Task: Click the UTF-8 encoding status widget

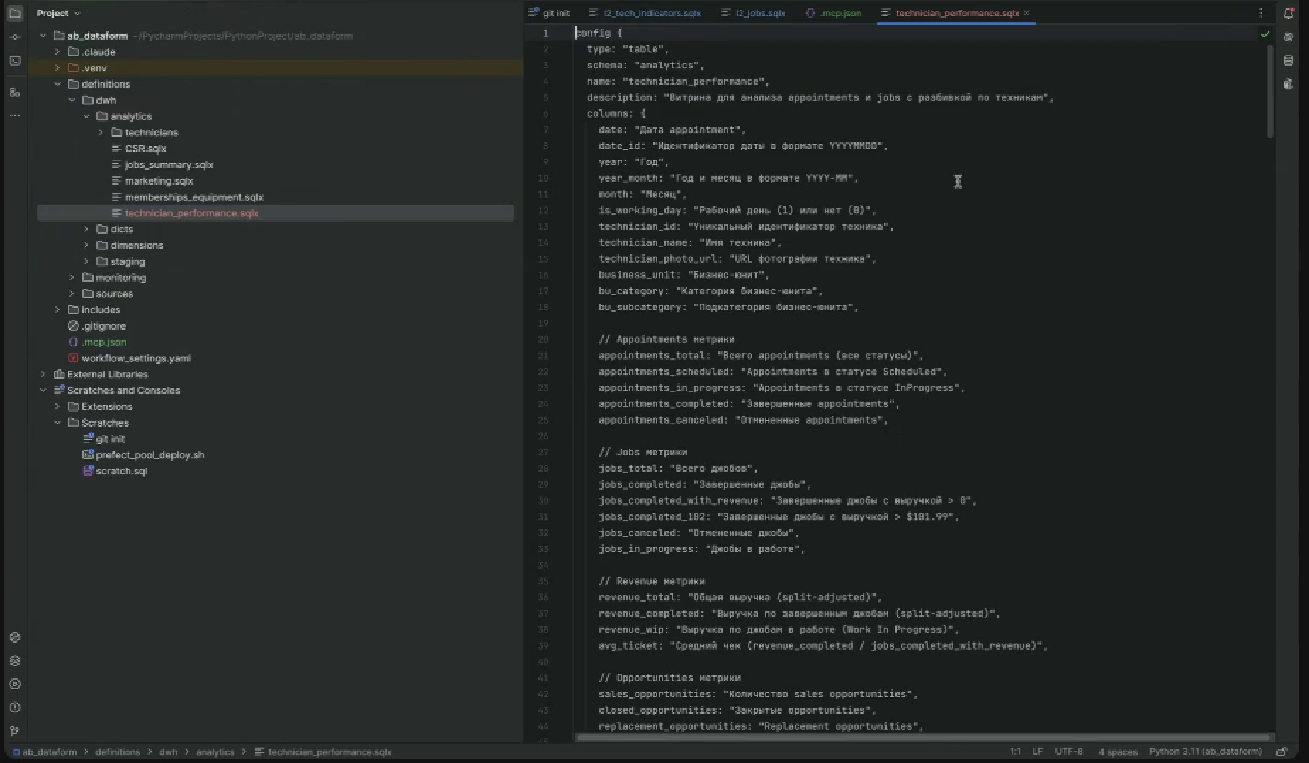Action: click(1068, 751)
